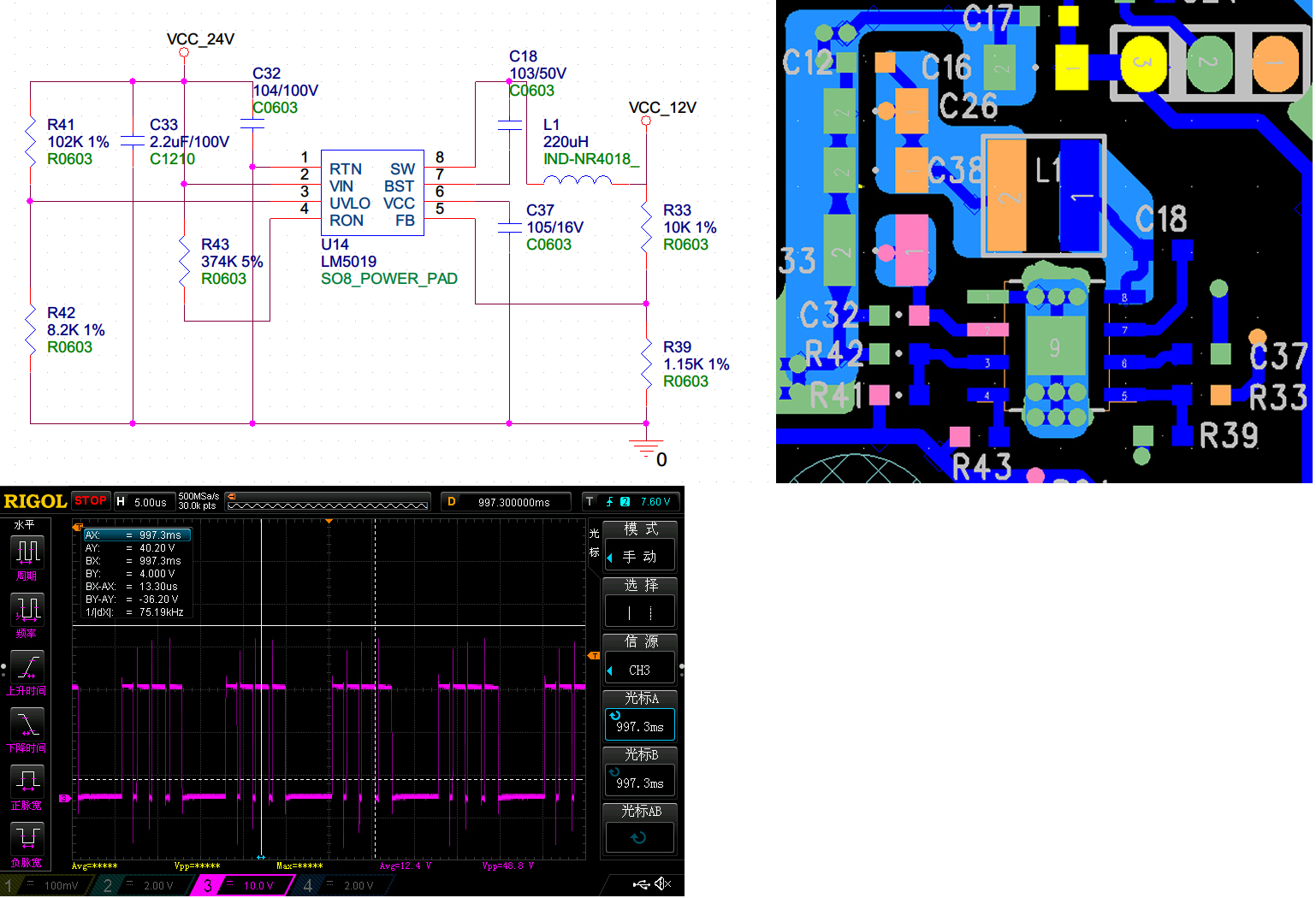Select the R33 resistor symbol in the schematic
The height and width of the screenshot is (898, 1316).
tap(646, 227)
